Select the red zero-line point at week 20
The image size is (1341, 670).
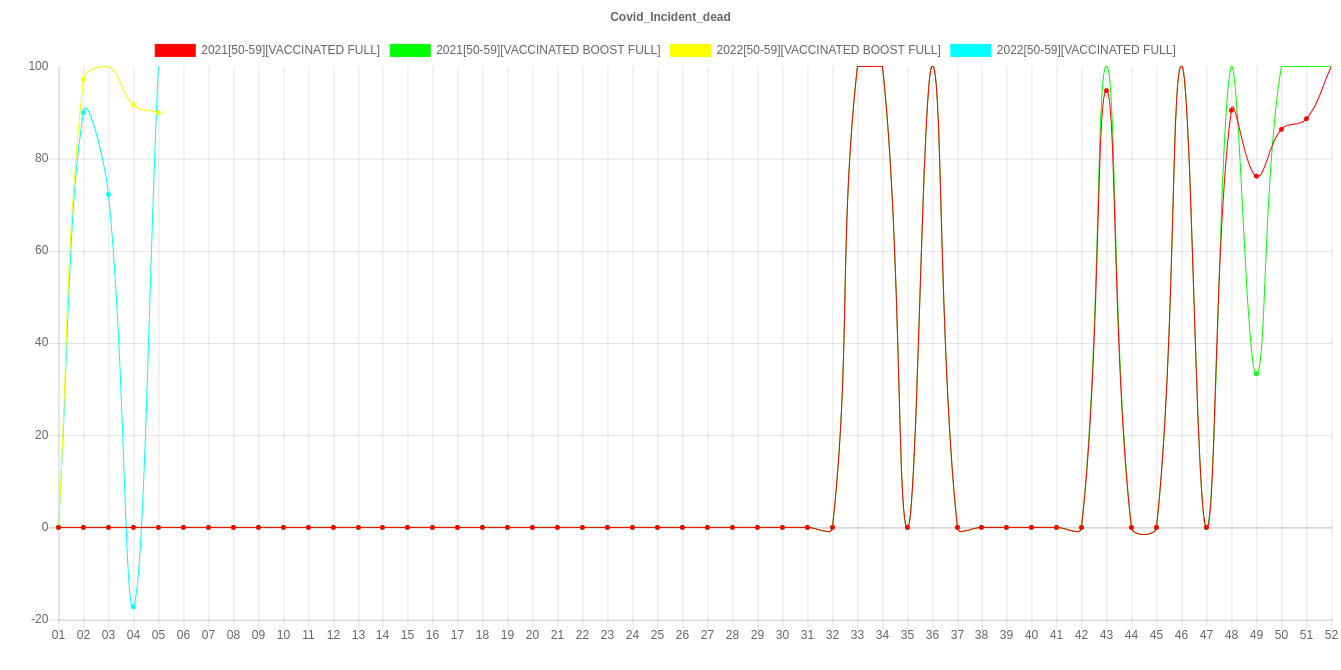click(532, 527)
